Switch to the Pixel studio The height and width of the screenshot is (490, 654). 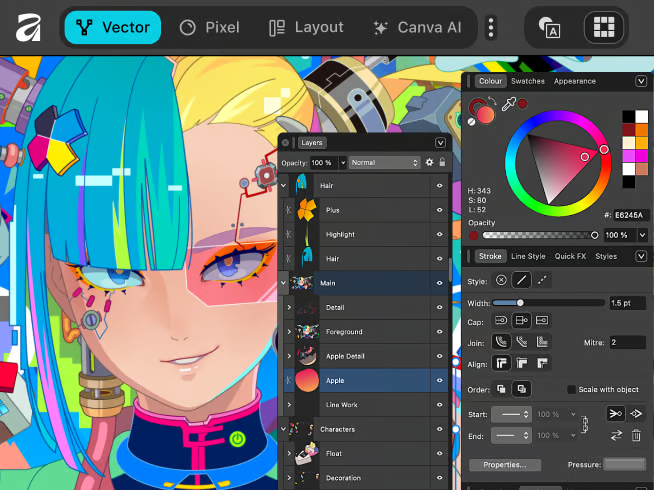[209, 27]
